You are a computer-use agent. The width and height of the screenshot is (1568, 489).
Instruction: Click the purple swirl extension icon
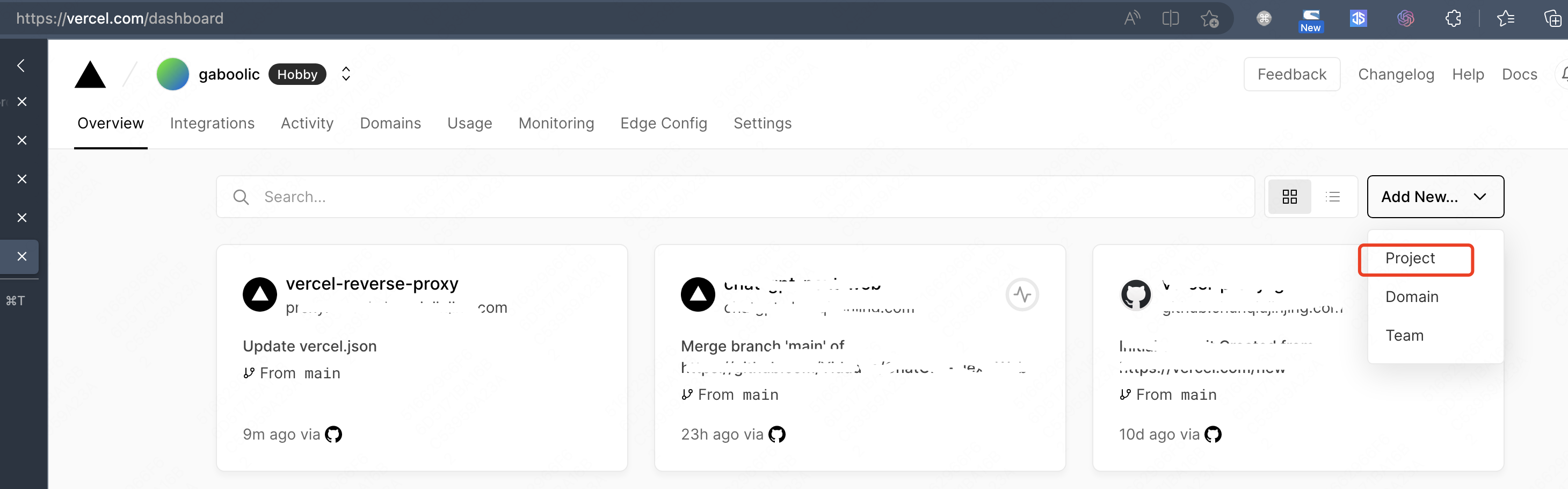1405,18
